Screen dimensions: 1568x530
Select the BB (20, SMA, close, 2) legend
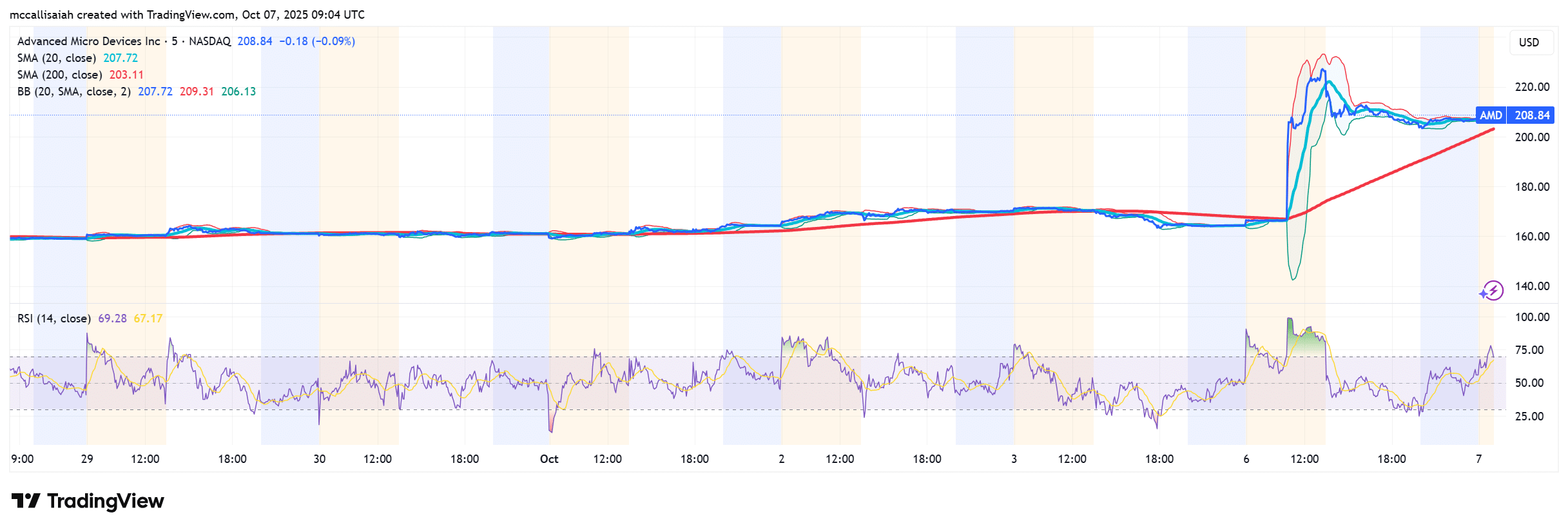tap(73, 92)
